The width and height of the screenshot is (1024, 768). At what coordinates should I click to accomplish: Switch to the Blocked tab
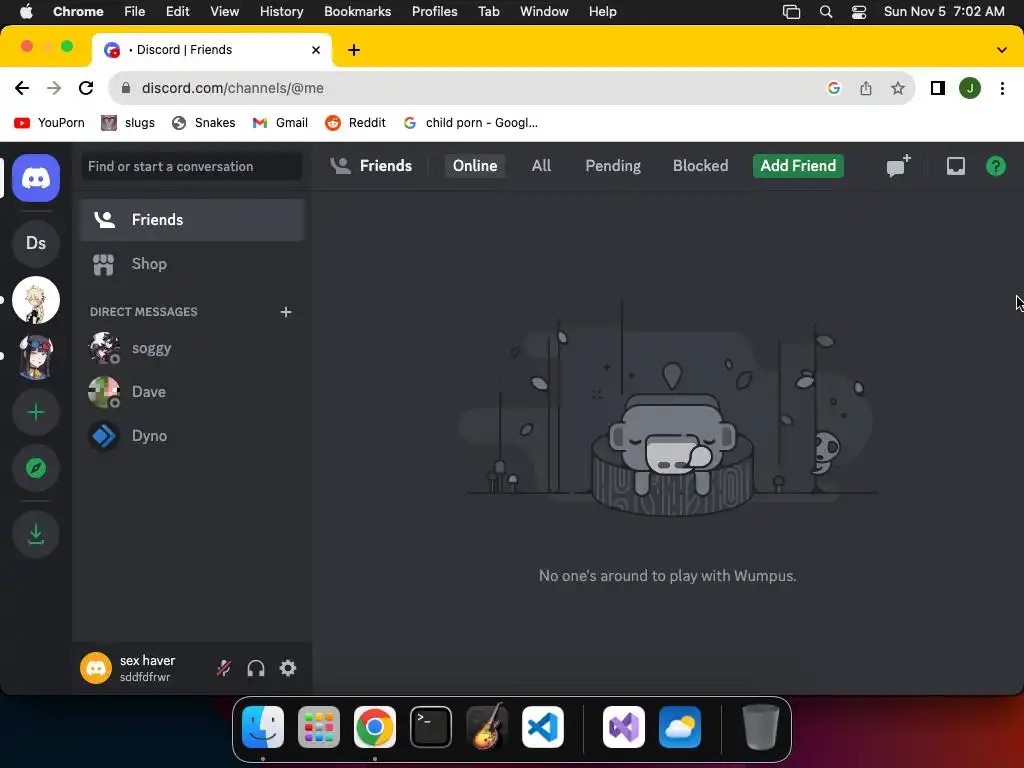click(700, 166)
